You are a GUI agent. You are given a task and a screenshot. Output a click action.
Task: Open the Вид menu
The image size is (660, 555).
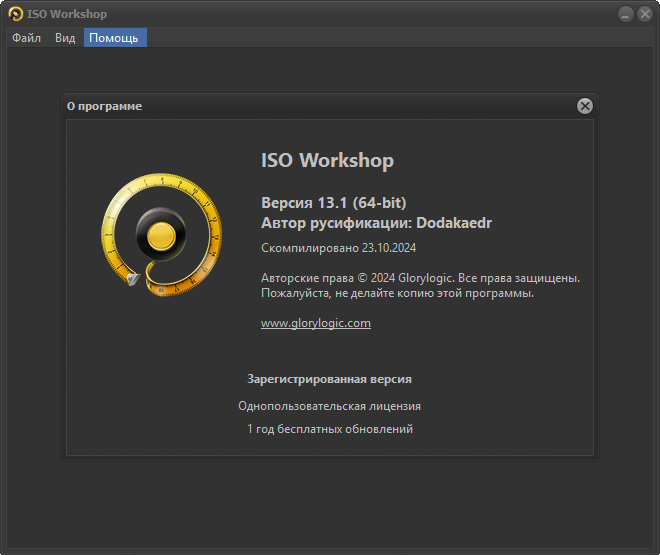click(65, 38)
